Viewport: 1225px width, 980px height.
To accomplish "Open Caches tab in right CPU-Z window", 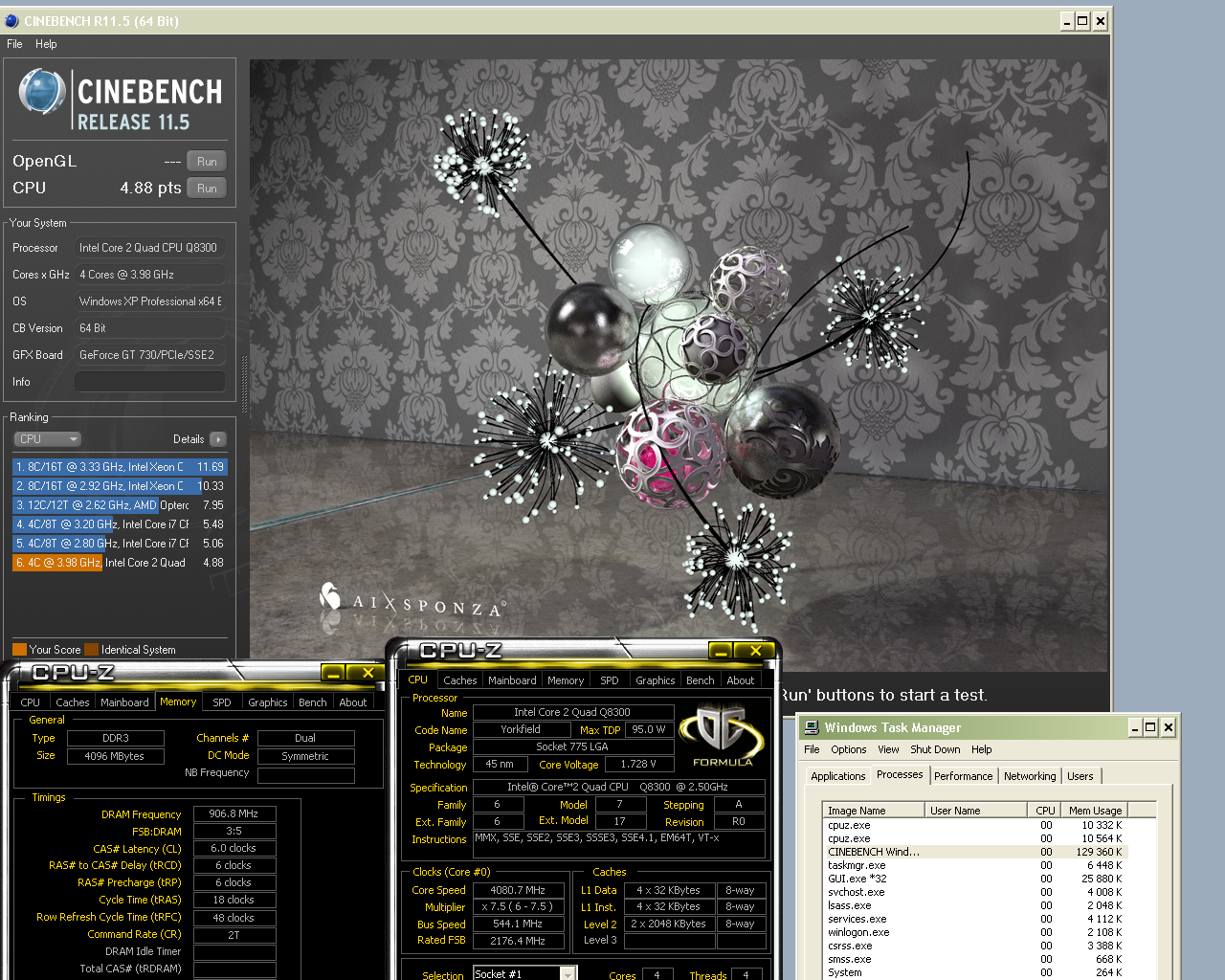I will tap(459, 680).
